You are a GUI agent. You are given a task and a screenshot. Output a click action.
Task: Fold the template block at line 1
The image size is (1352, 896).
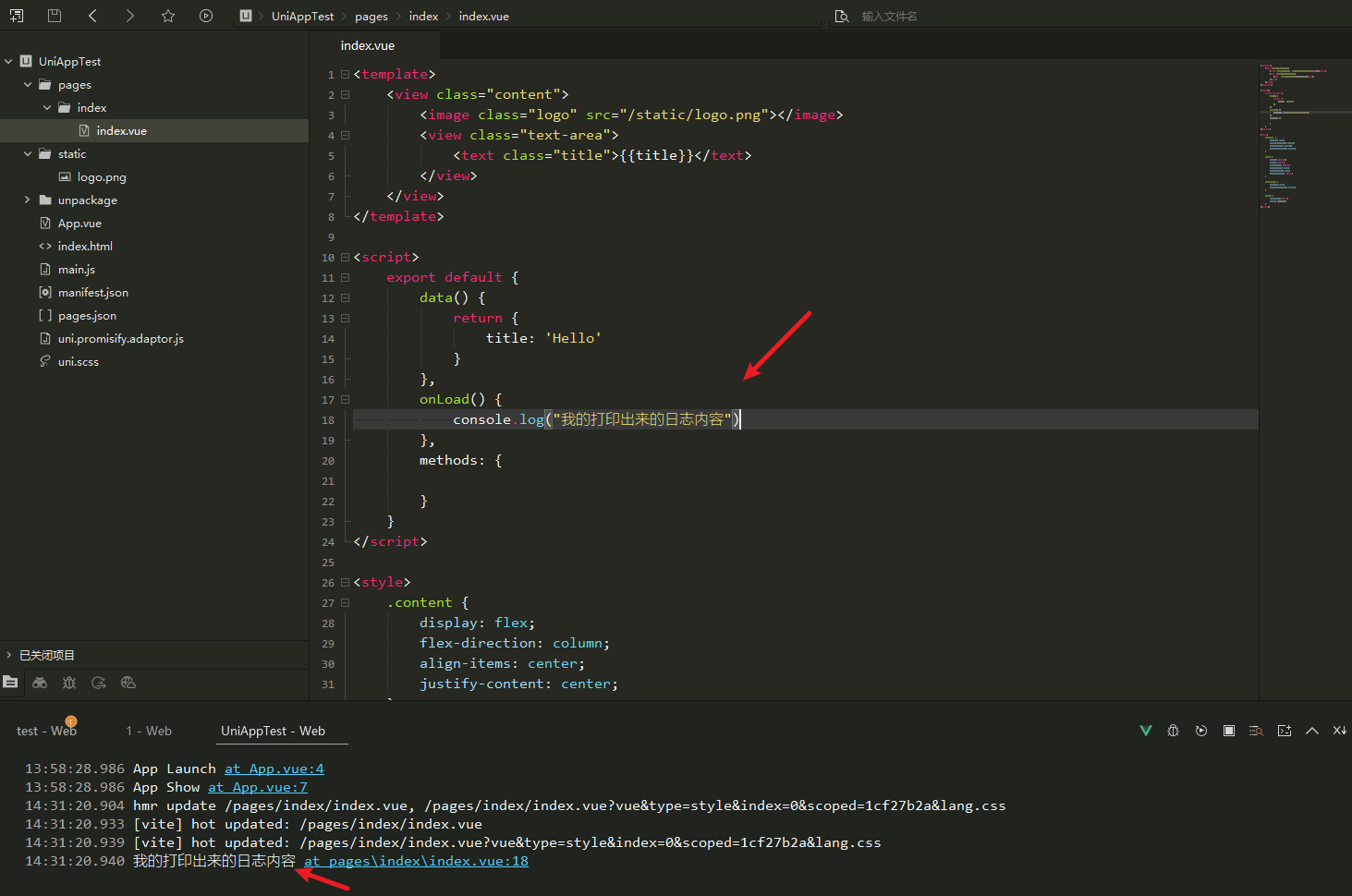click(345, 74)
